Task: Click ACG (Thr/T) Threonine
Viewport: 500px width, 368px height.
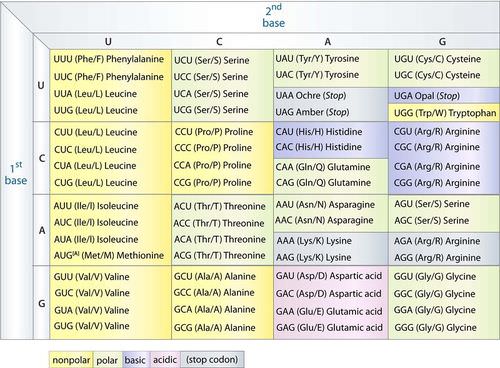Action: 219,255
